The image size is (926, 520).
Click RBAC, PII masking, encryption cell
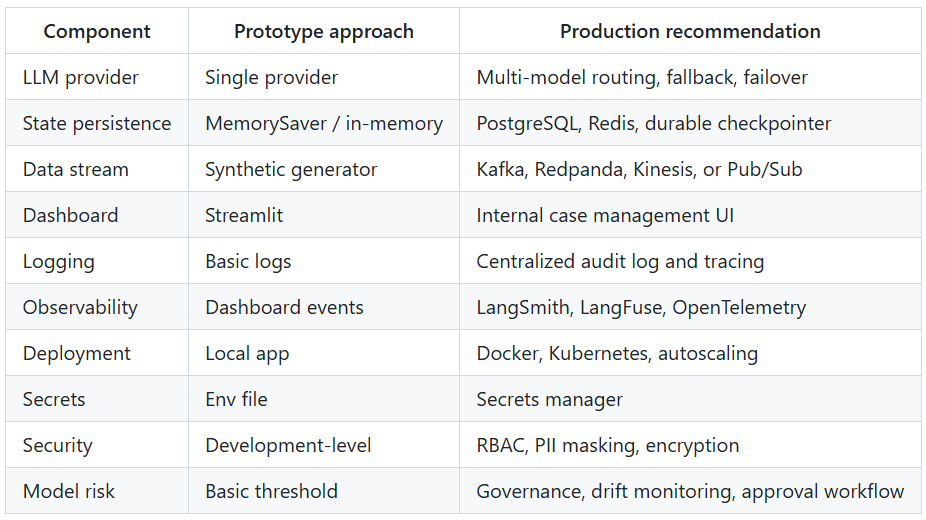click(x=690, y=445)
